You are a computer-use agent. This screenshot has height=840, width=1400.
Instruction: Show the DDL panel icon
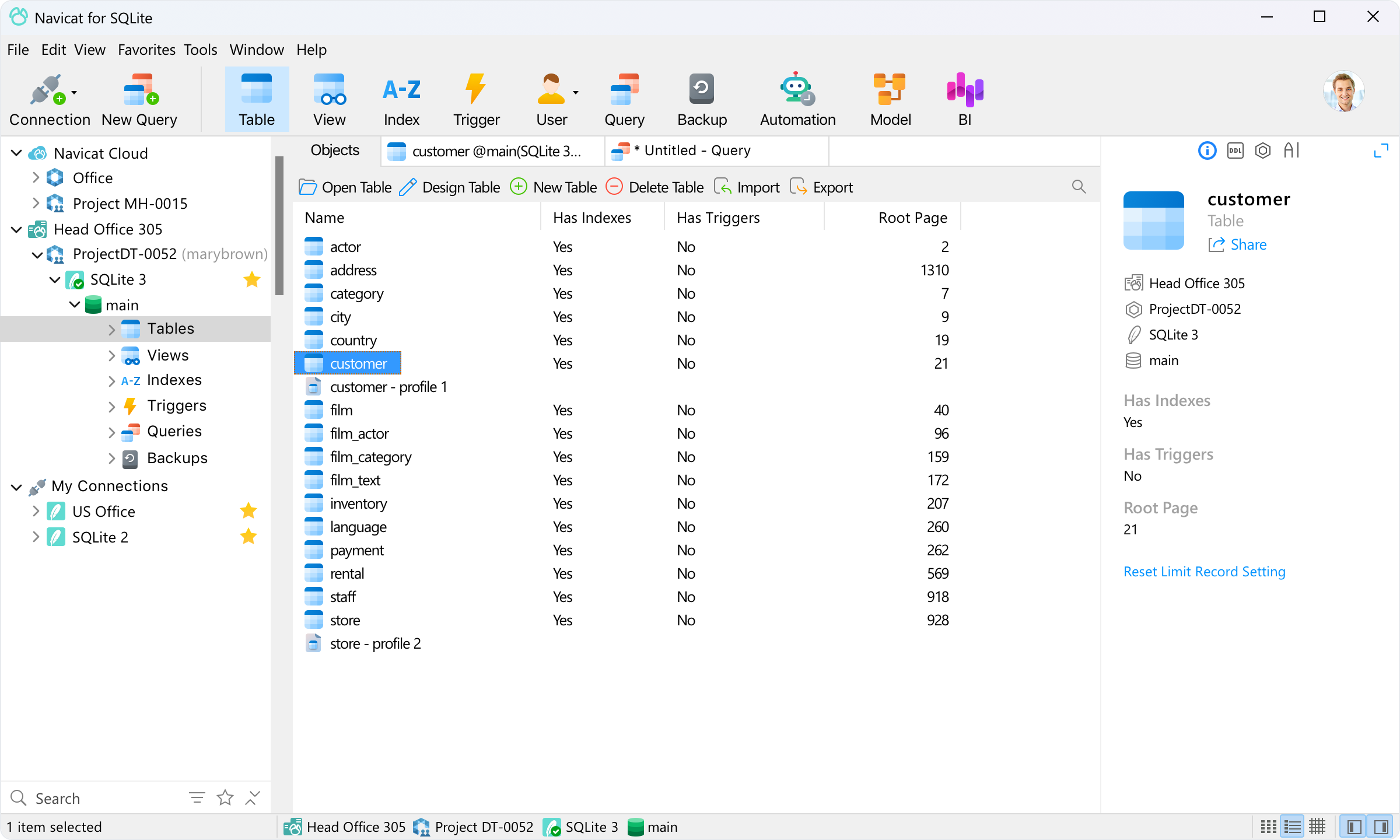tap(1235, 151)
